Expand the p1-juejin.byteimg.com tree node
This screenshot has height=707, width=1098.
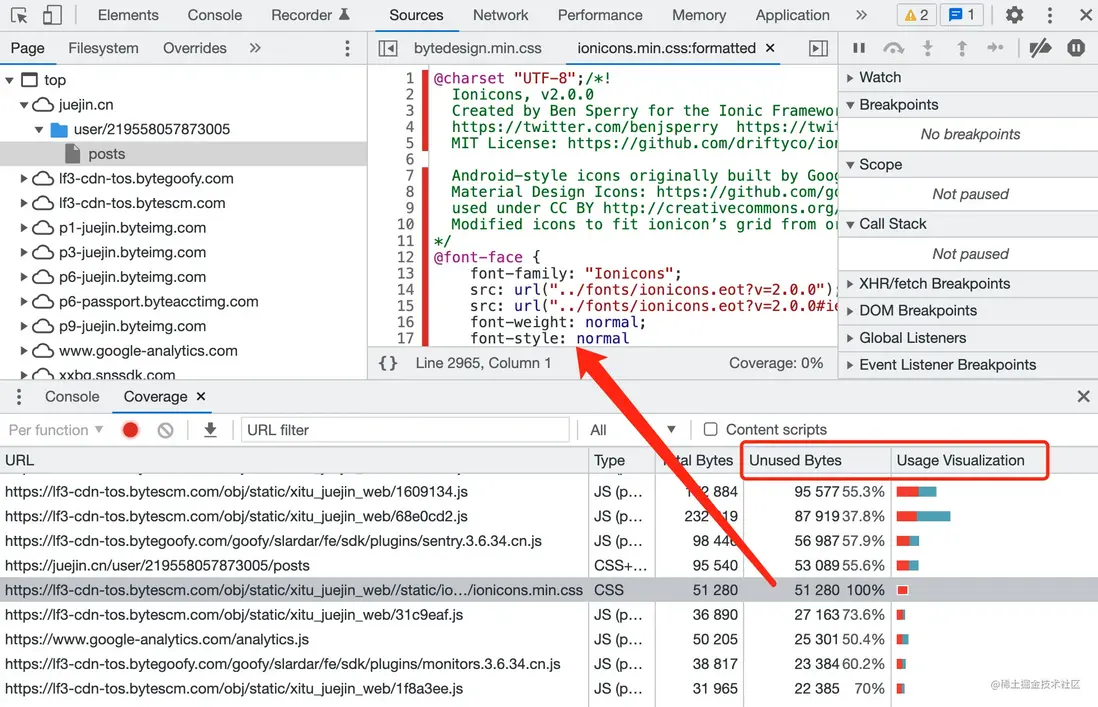pos(25,228)
